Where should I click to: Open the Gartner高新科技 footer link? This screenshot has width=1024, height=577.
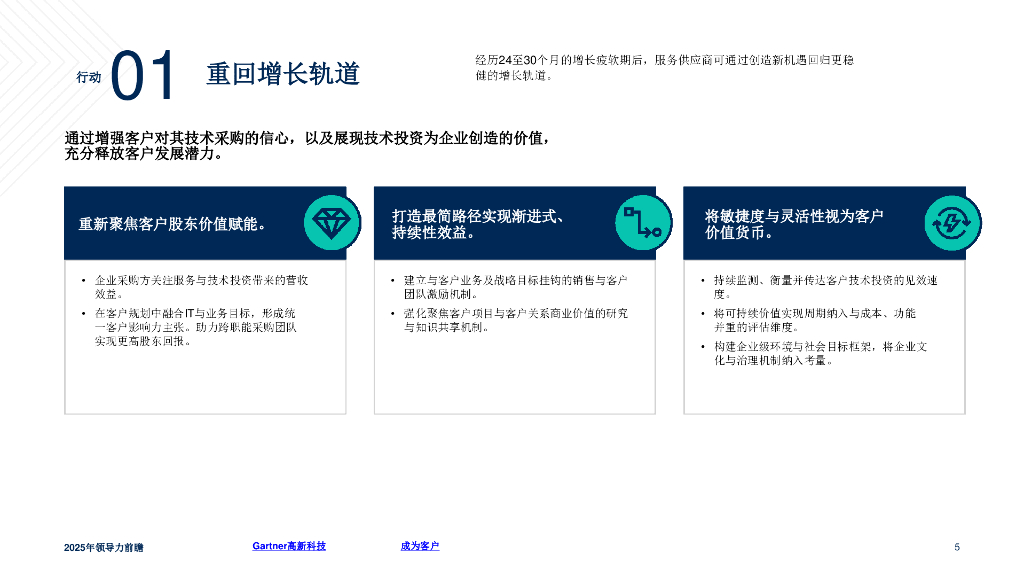(x=289, y=546)
